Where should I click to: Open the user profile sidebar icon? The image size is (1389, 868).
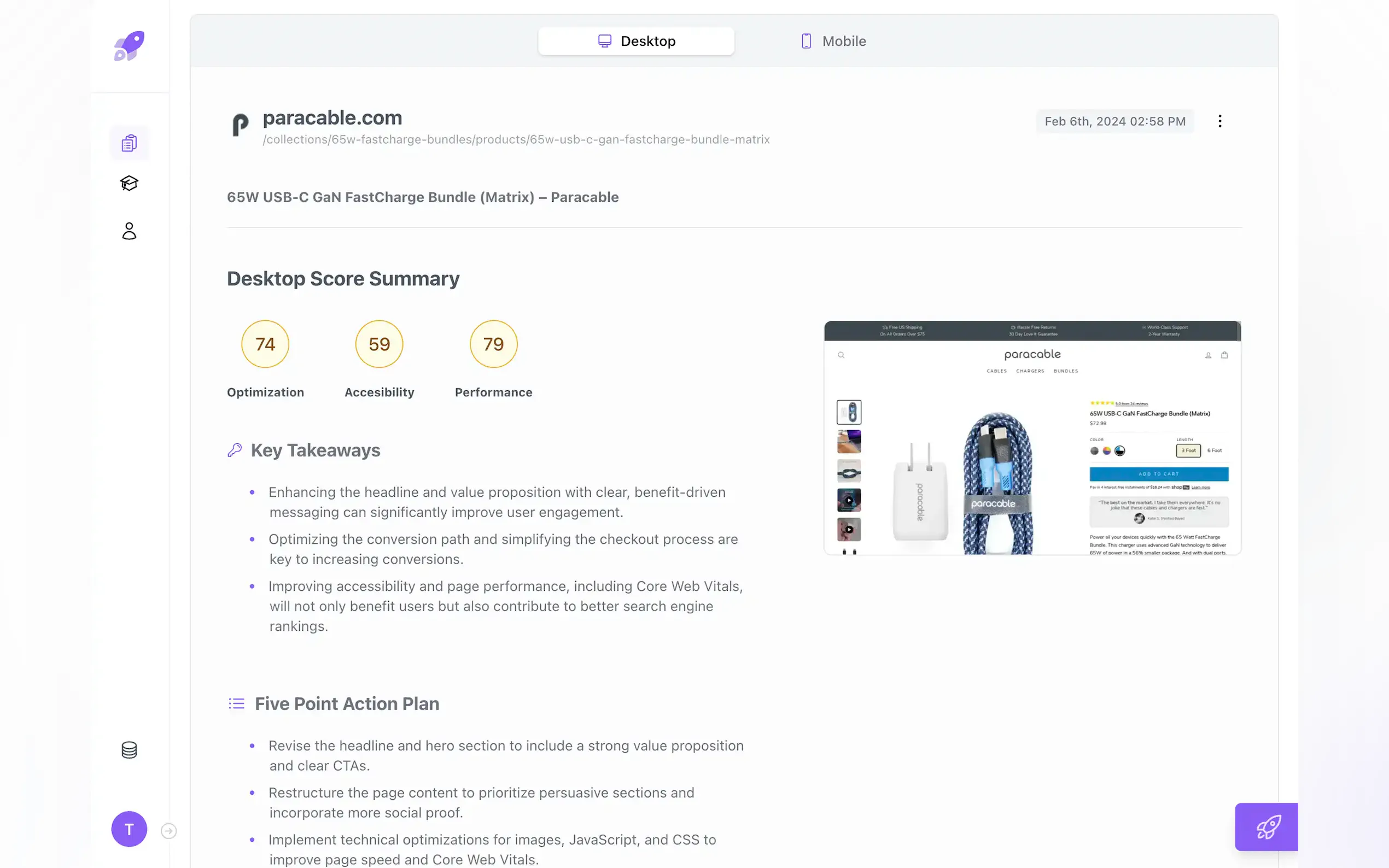129,231
